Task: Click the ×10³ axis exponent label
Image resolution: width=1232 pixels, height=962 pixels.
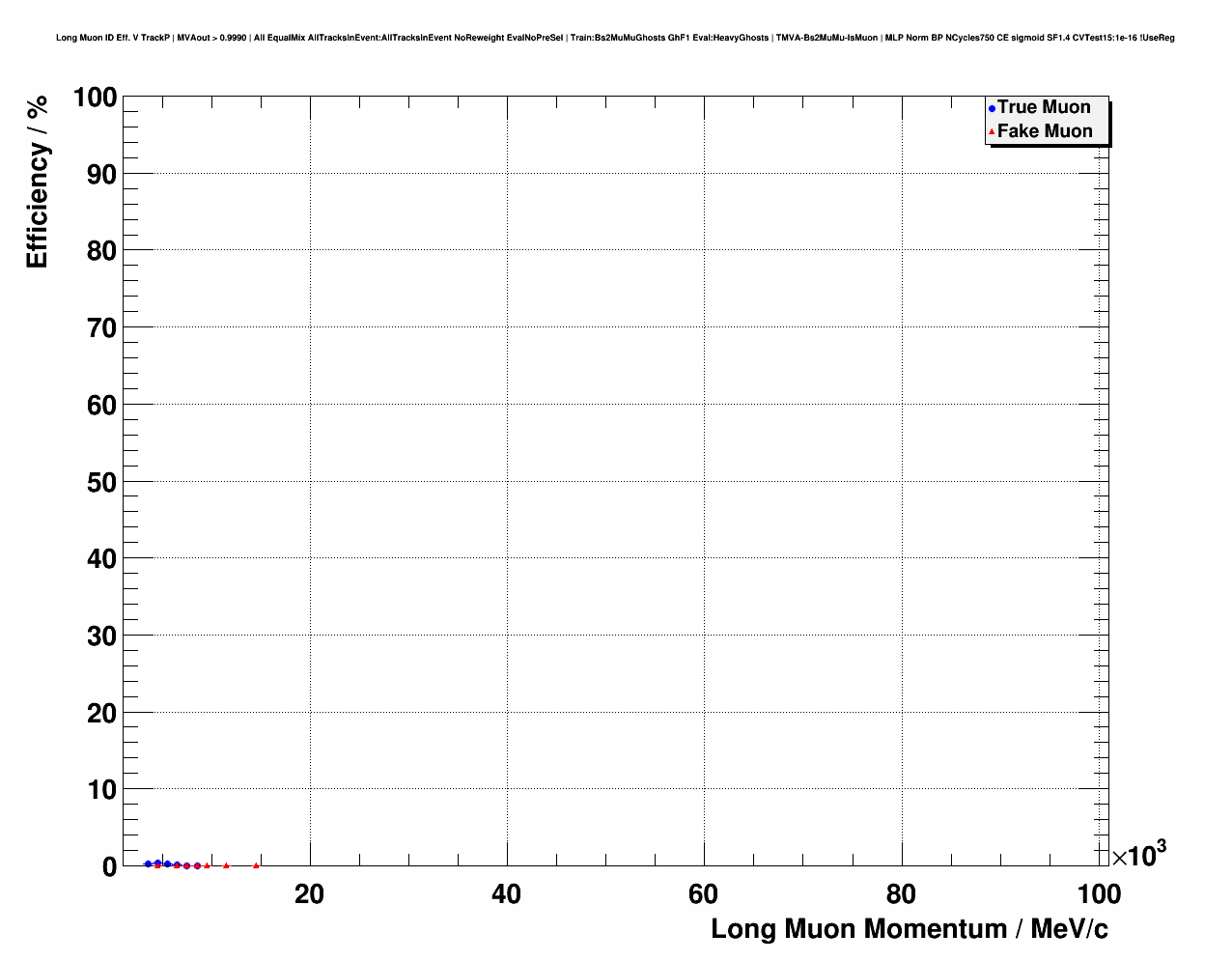Action: pos(1138,855)
